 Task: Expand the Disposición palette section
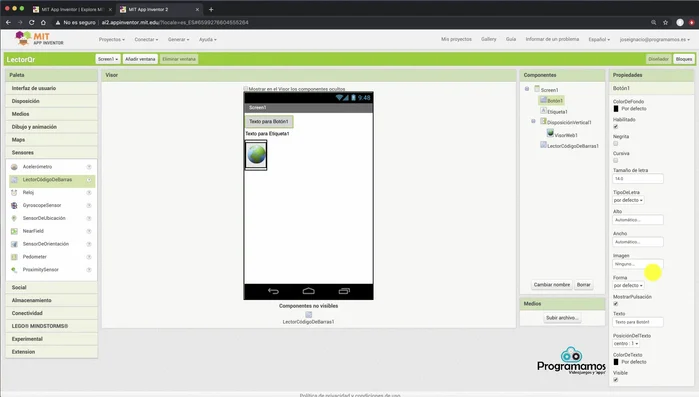point(52,101)
